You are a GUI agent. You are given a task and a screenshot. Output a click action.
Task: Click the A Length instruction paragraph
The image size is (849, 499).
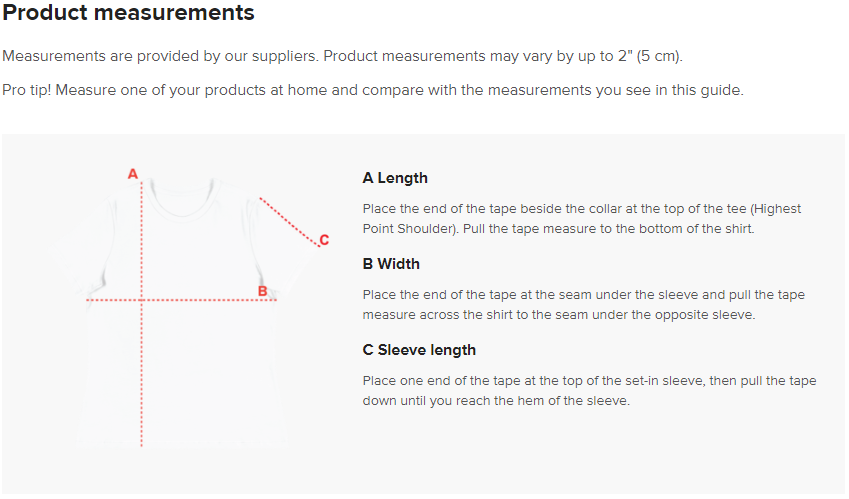click(580, 219)
